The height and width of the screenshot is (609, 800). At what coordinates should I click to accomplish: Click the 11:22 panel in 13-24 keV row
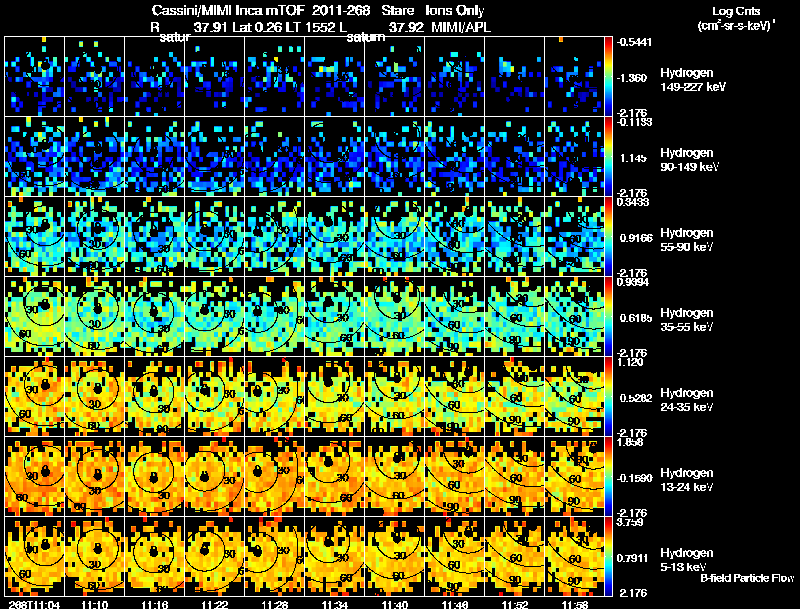pos(214,476)
